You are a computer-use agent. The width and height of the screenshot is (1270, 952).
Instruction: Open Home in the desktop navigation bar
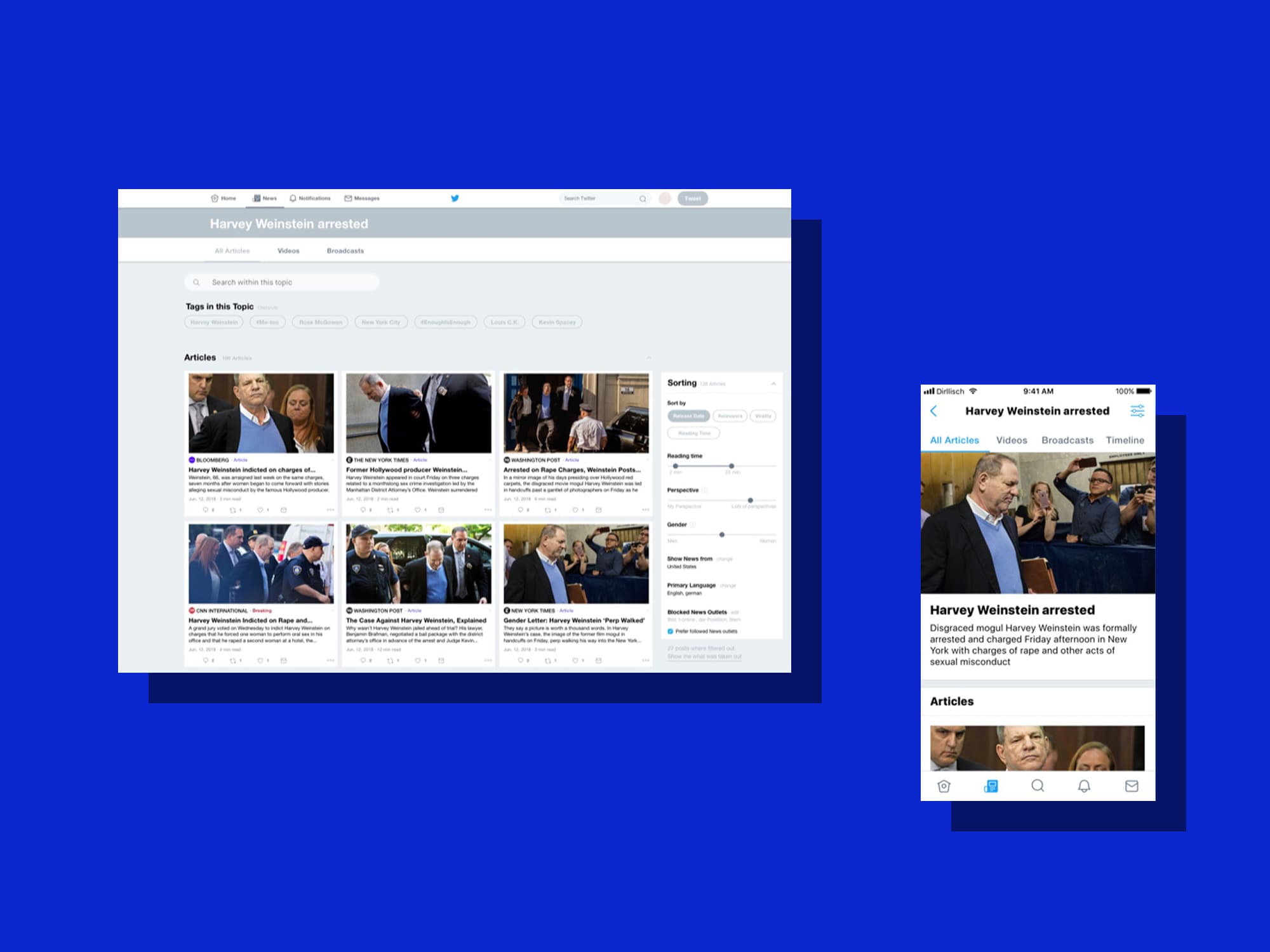pos(224,198)
